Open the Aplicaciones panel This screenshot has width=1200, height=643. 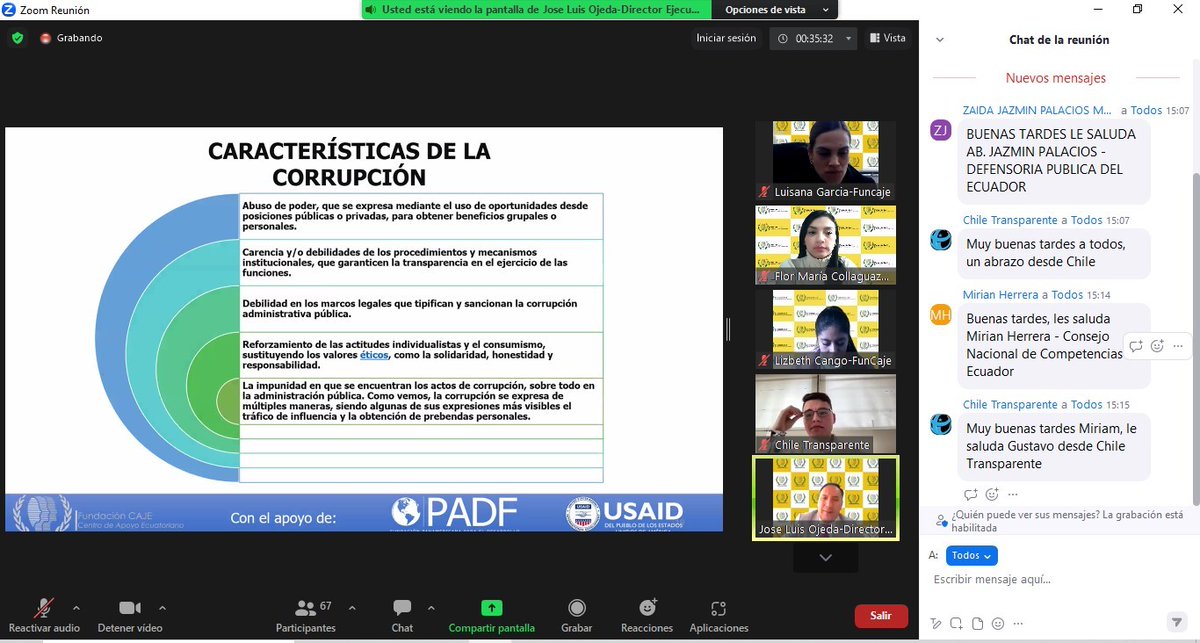tap(718, 614)
